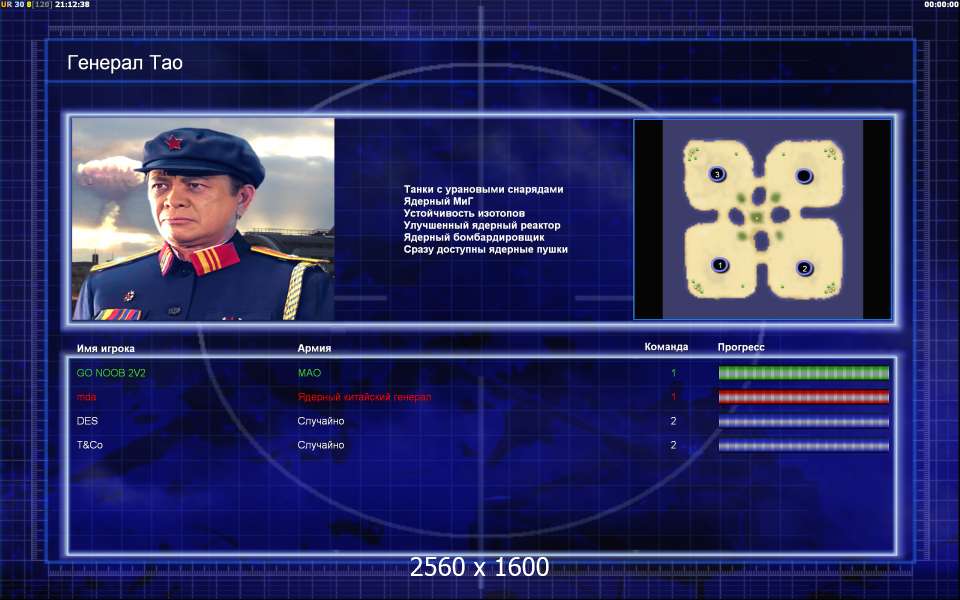Click the 'Имя игрока' column header
The image size is (960, 600).
105,348
